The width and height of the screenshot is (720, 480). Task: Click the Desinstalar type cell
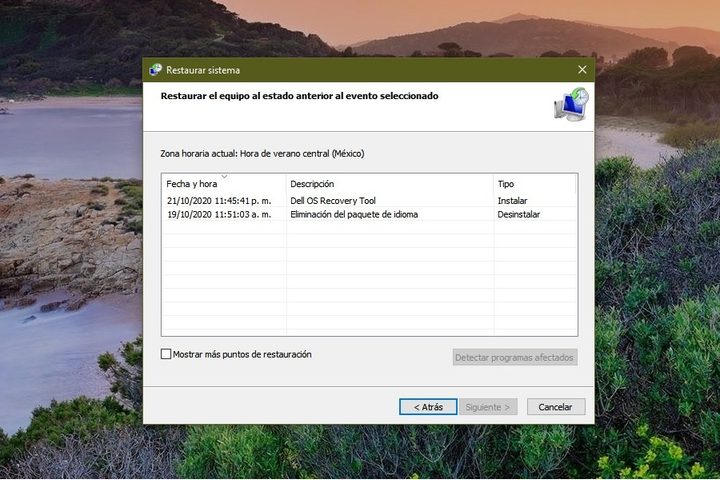(x=519, y=214)
